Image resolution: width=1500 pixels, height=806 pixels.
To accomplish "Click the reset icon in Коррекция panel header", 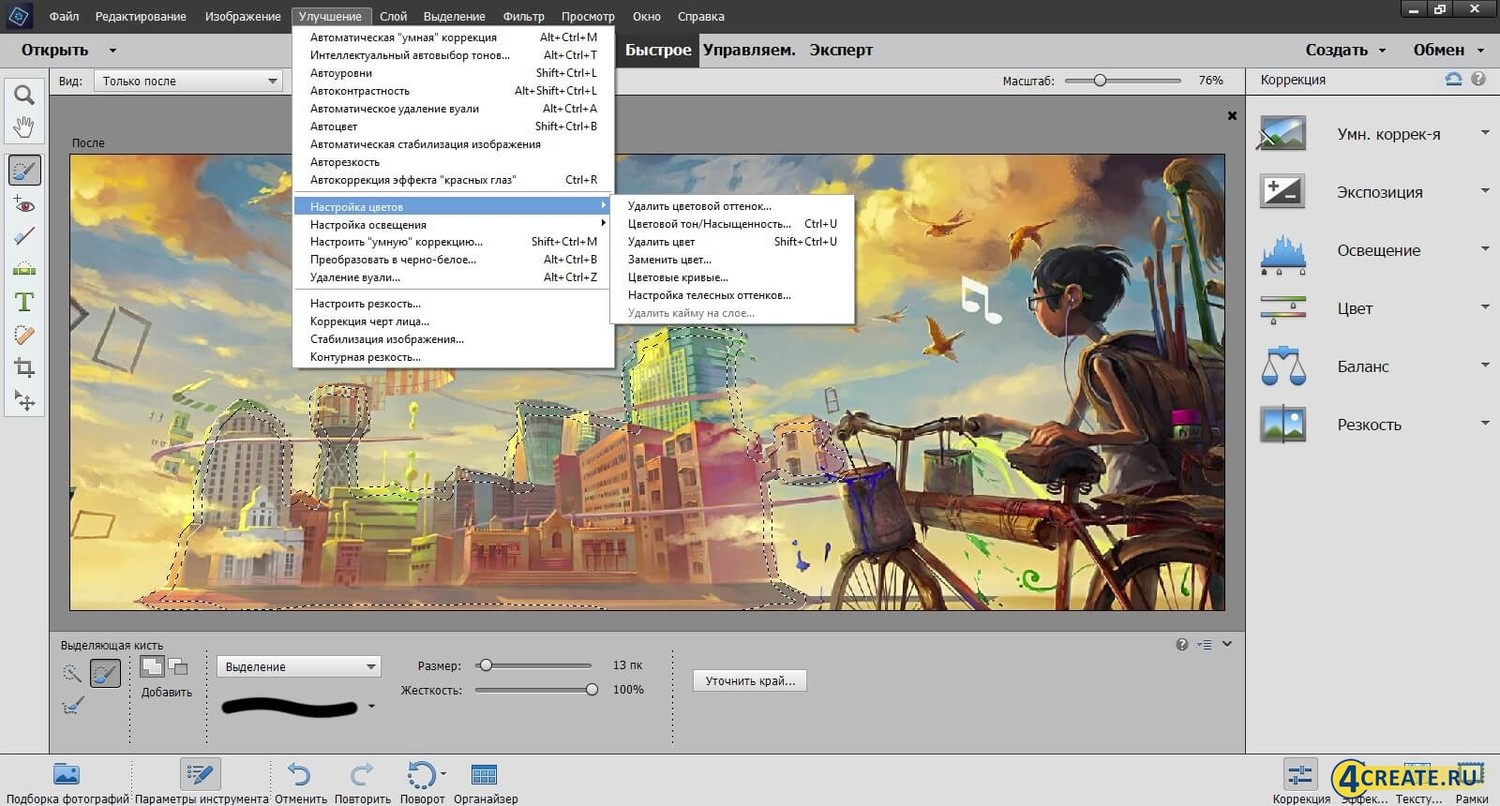I will [x=1453, y=79].
